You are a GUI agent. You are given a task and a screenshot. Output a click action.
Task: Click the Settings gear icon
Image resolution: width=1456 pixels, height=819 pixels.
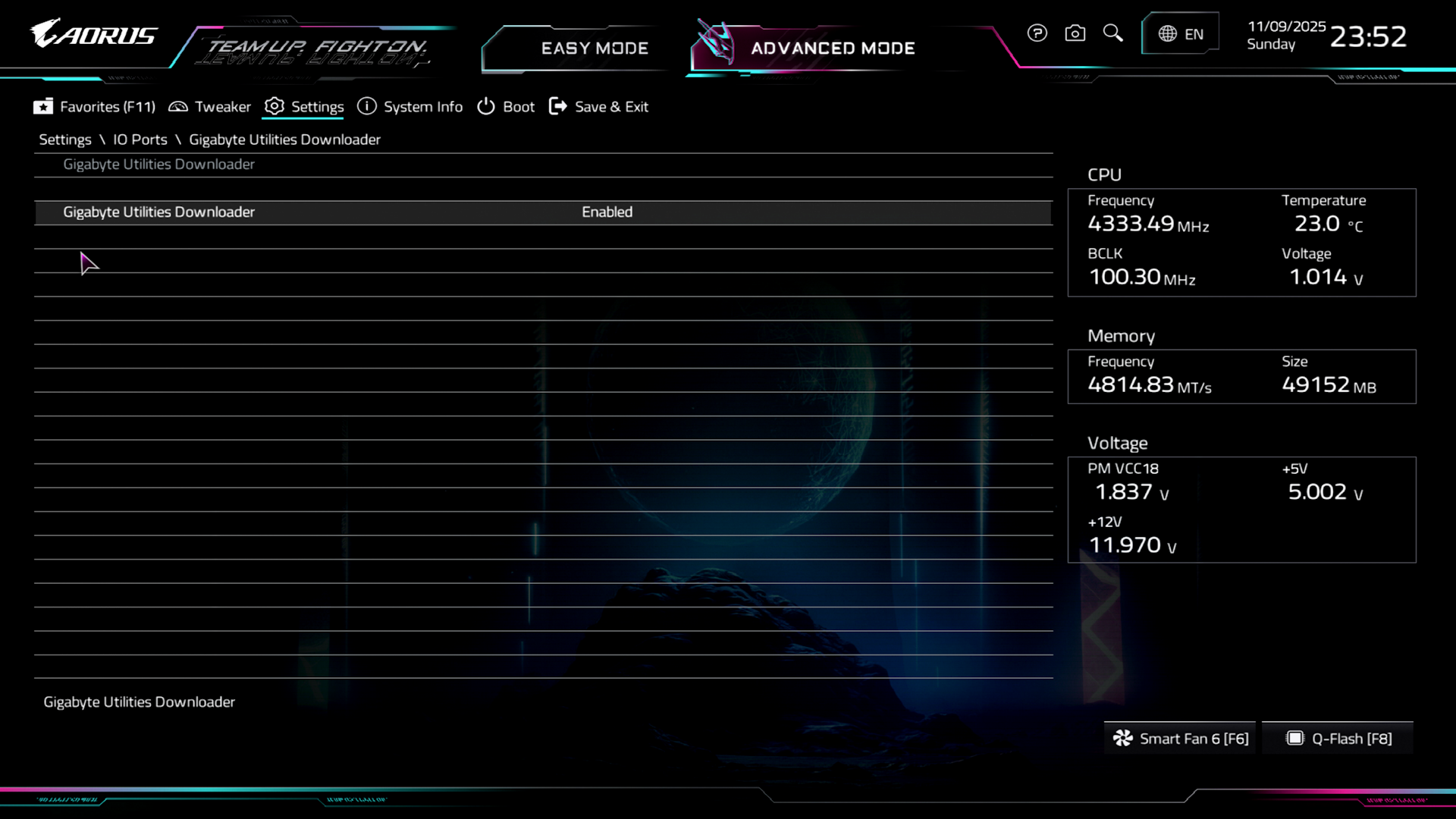pos(275,107)
